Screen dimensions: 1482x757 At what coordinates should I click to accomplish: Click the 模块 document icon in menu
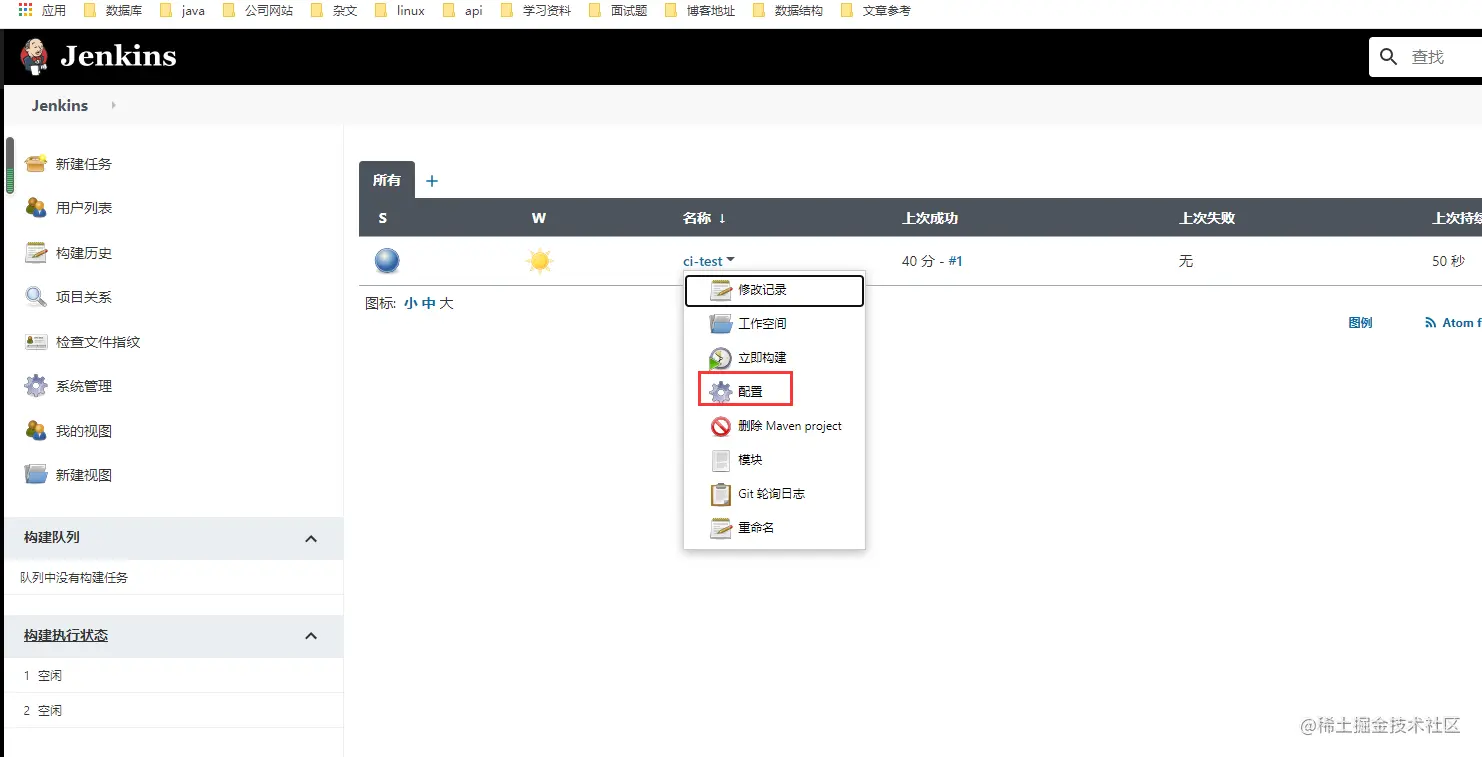point(721,460)
